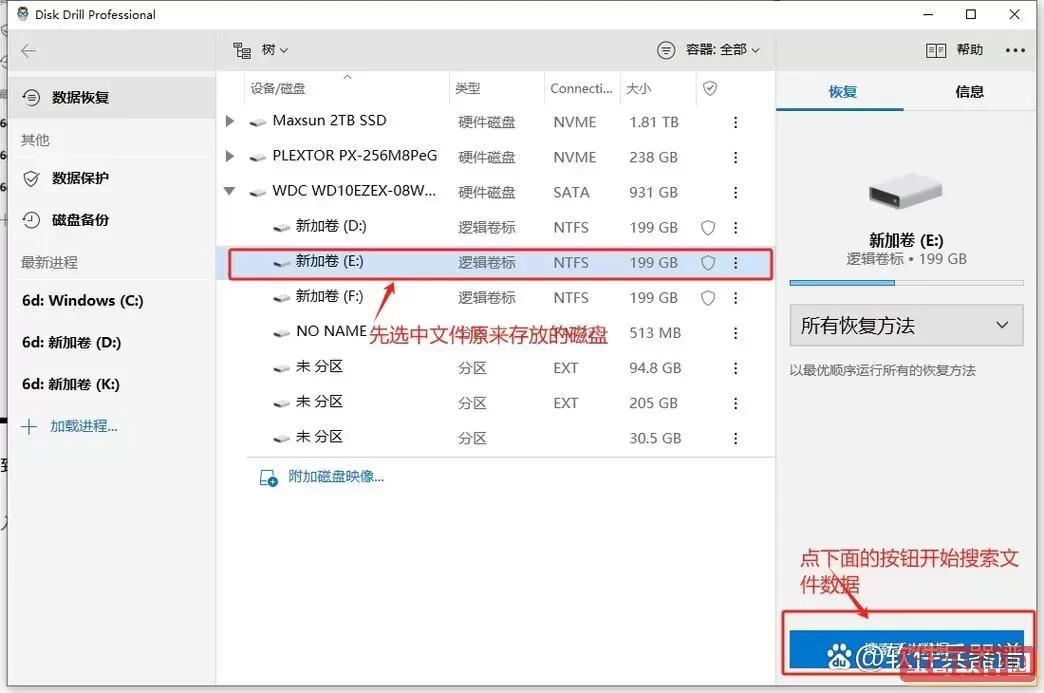The width and height of the screenshot is (1044, 693).
Task: Click the 加载进程... link
Action: [x=84, y=427]
